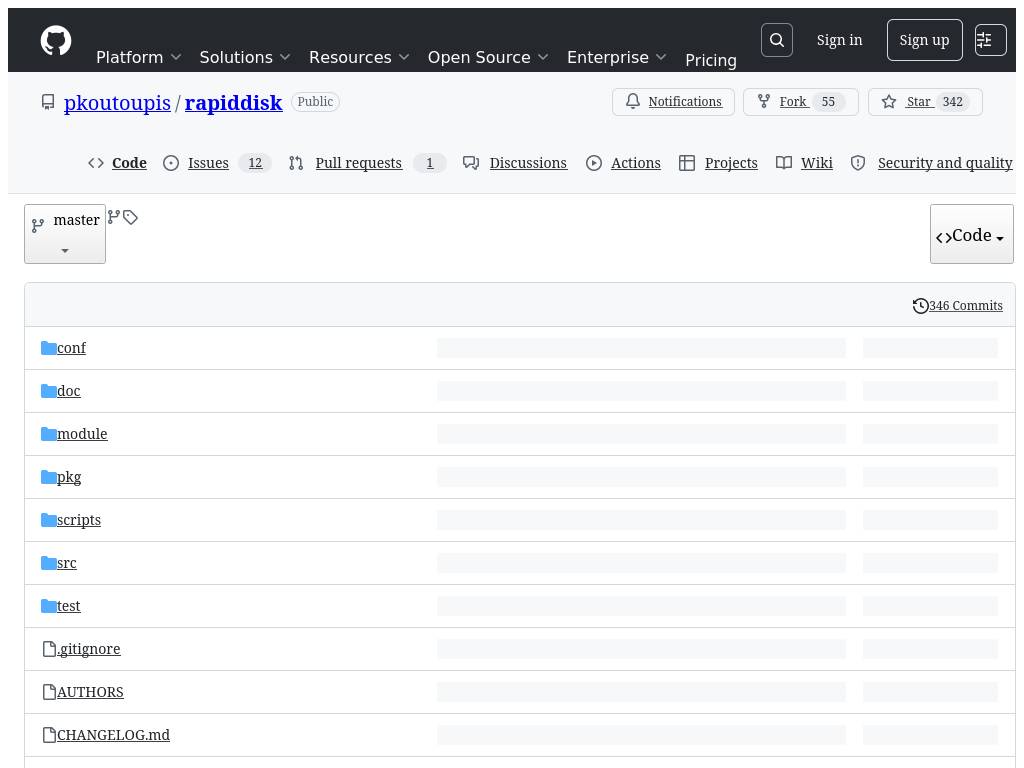Click the conf folder icon
This screenshot has width=1024, height=768.
click(x=48, y=348)
